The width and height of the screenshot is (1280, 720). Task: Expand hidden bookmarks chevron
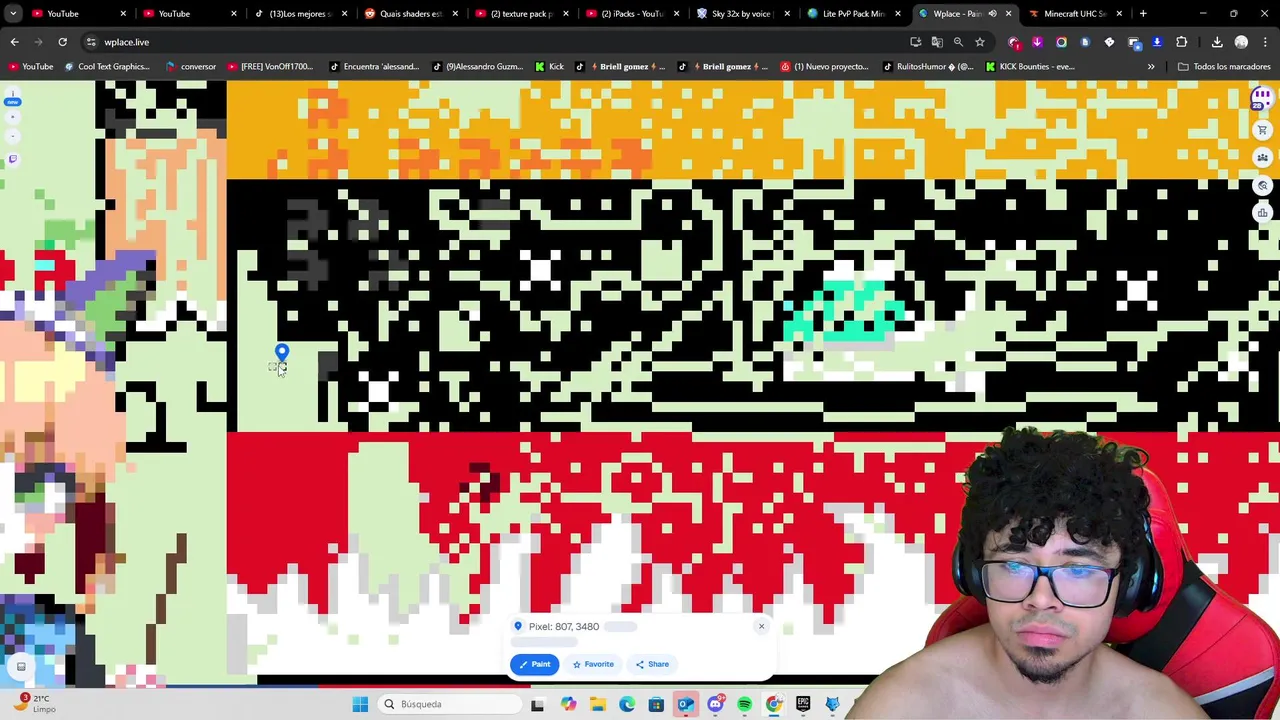tap(1151, 67)
